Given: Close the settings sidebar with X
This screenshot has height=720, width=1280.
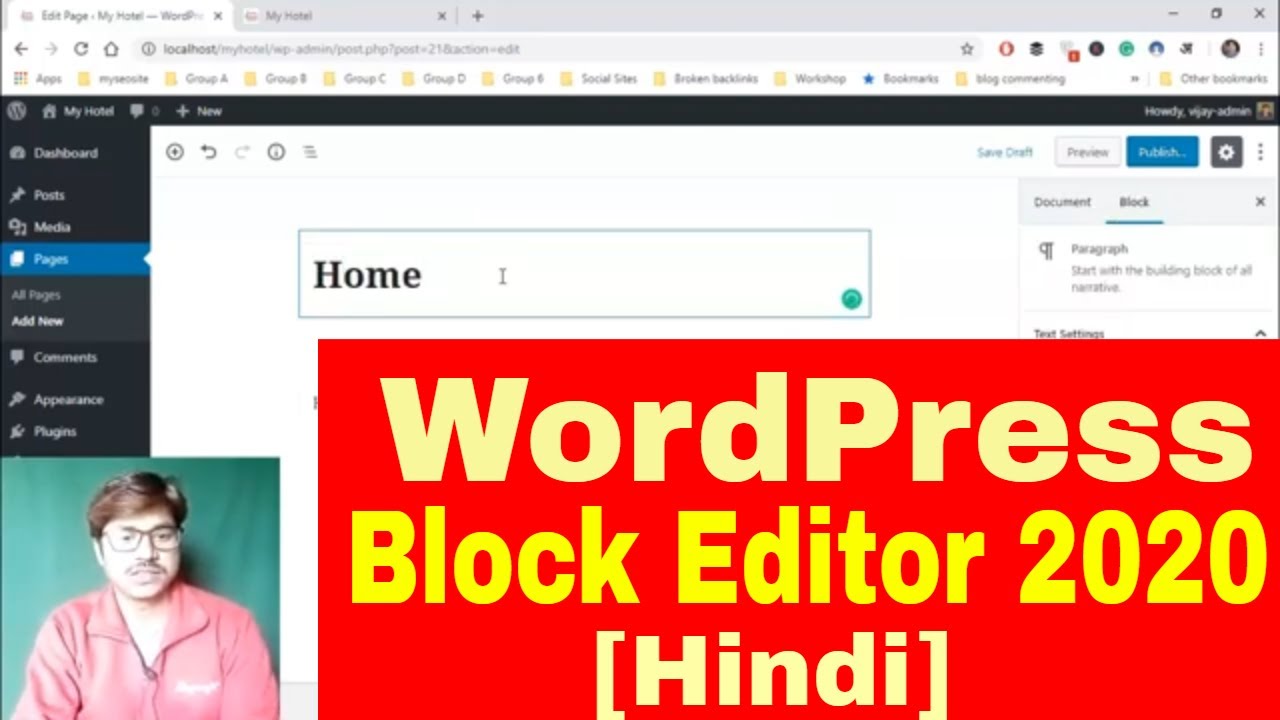Looking at the screenshot, I should click(x=1260, y=202).
